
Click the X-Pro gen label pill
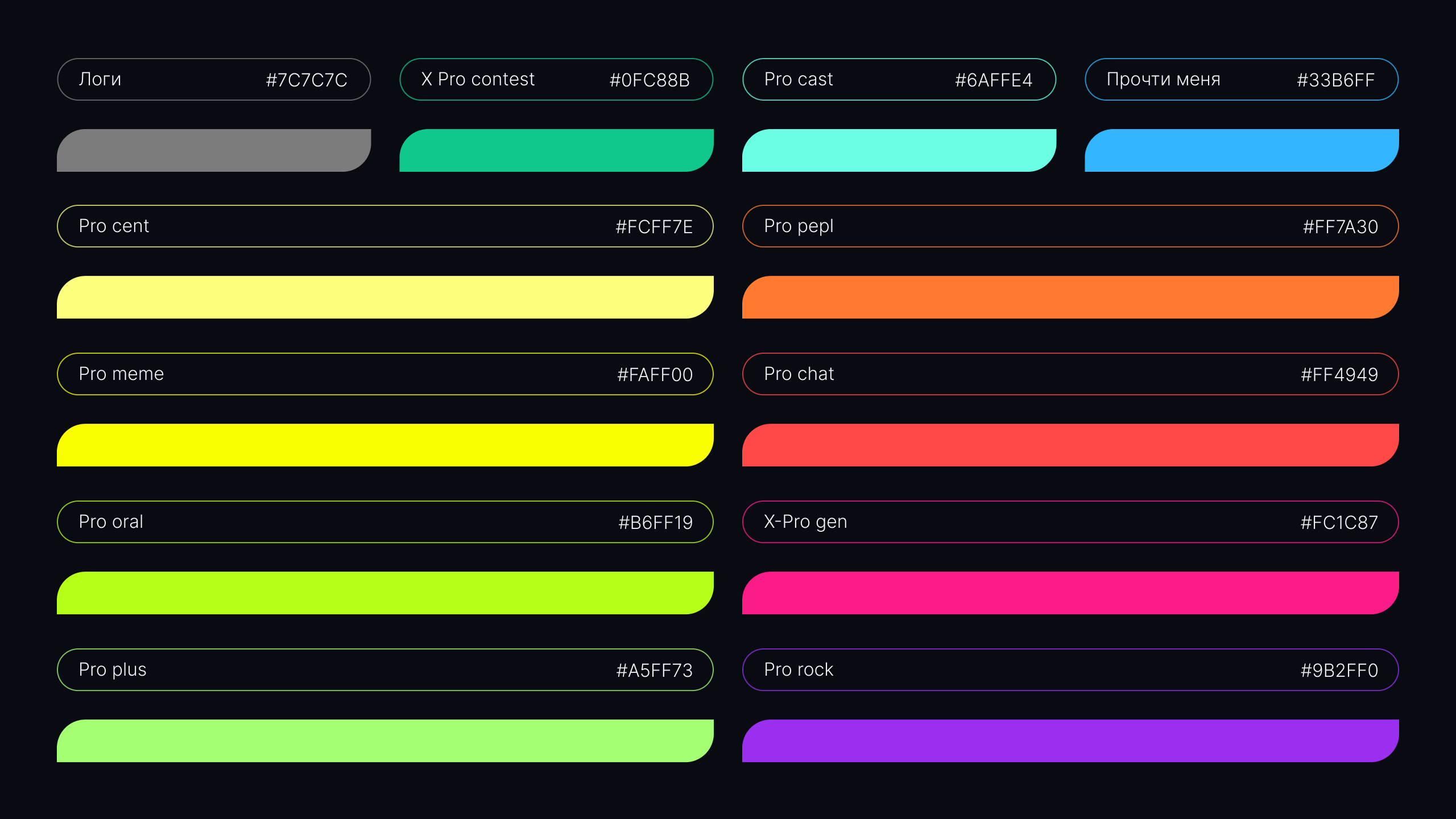1070,522
